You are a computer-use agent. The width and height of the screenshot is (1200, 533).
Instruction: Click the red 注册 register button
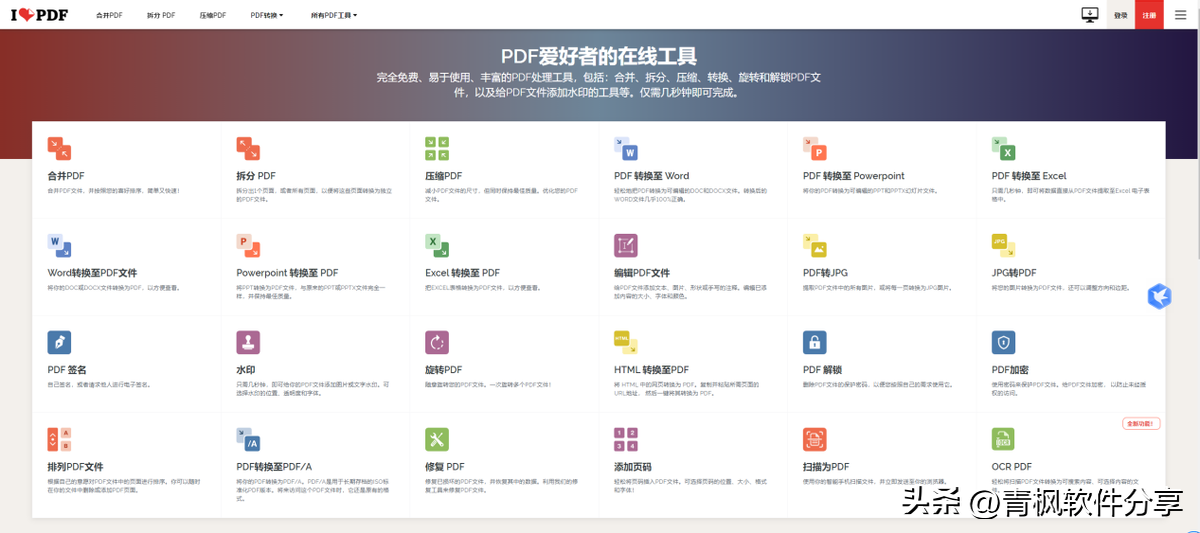pyautogui.click(x=1149, y=15)
